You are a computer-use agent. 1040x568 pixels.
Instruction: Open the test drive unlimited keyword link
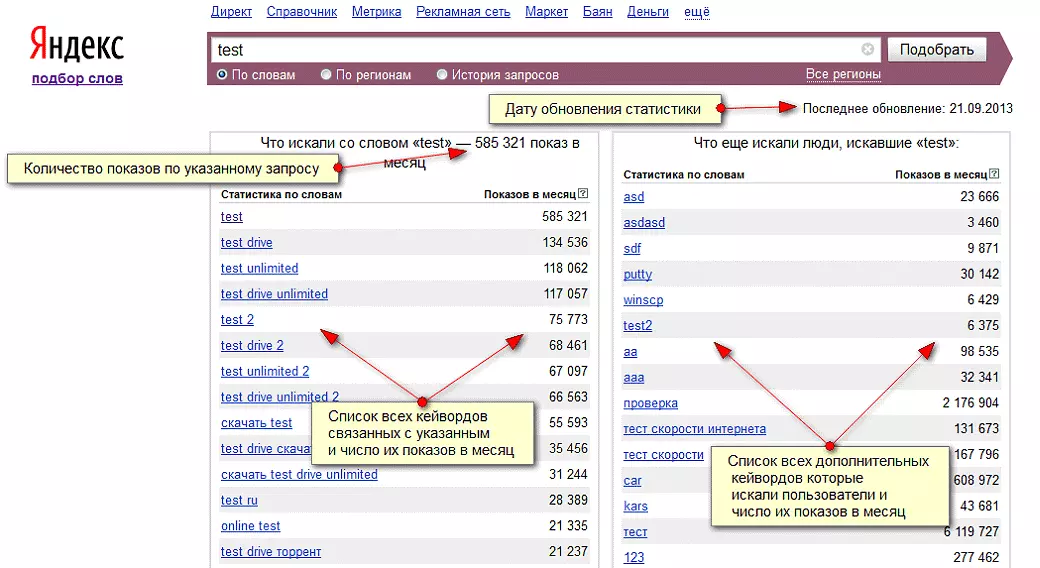tap(274, 294)
